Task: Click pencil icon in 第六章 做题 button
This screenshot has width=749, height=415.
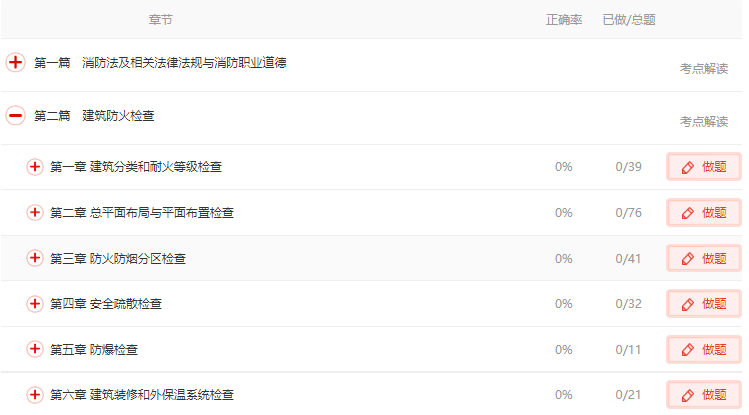Action: pos(687,395)
